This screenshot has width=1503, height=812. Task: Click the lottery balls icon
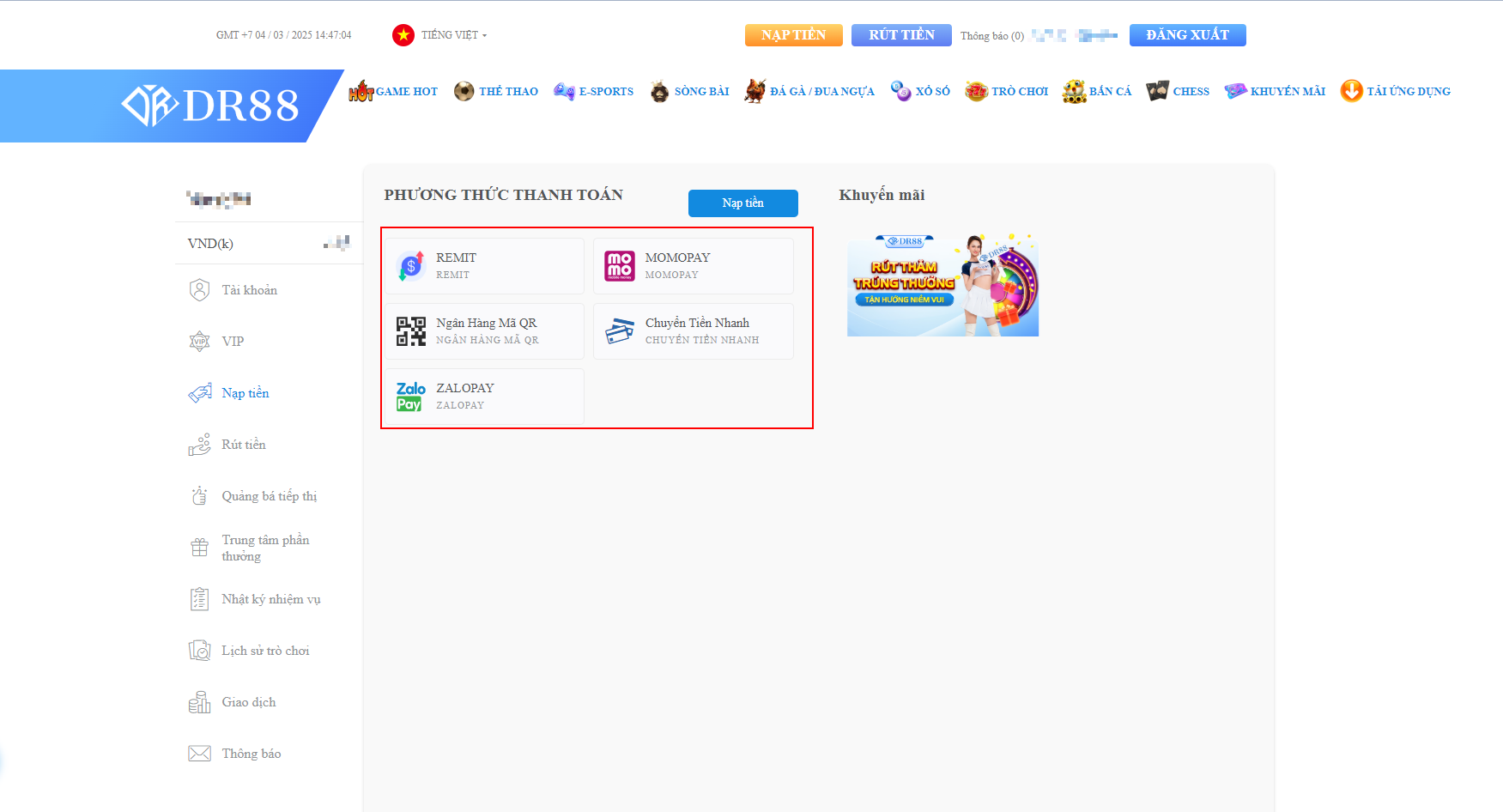901,91
